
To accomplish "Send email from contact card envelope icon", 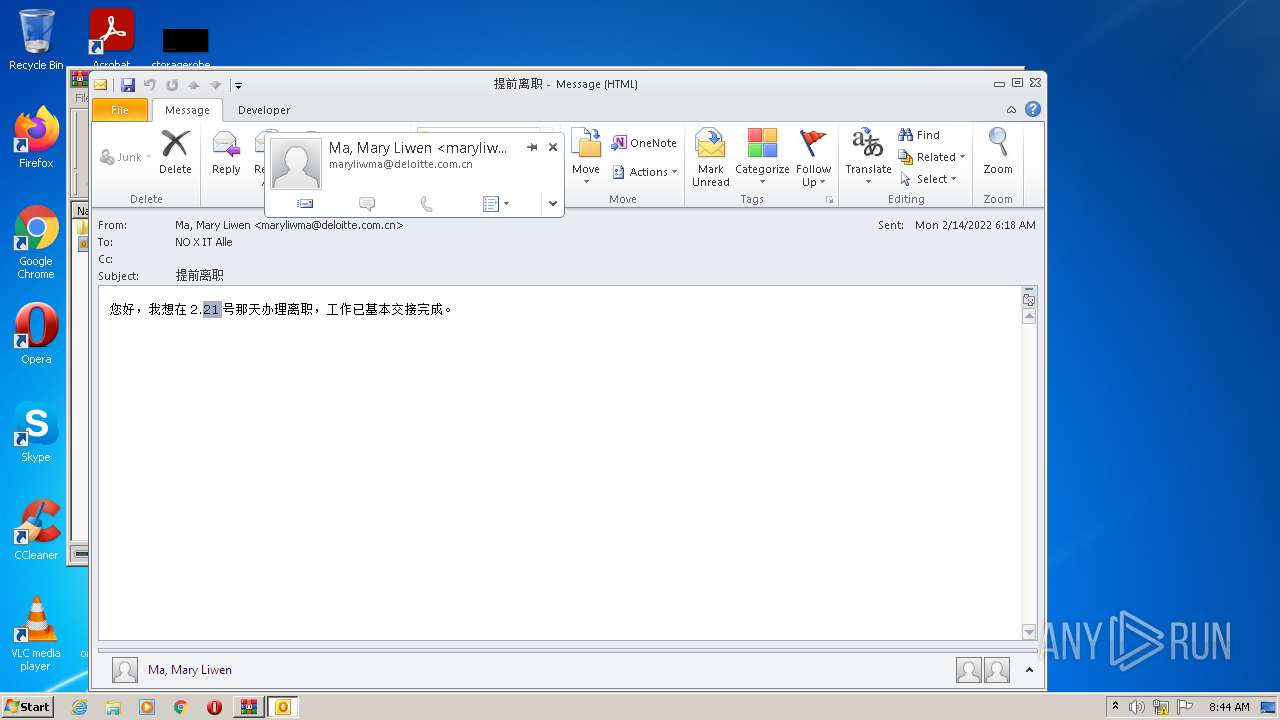I will coord(305,203).
